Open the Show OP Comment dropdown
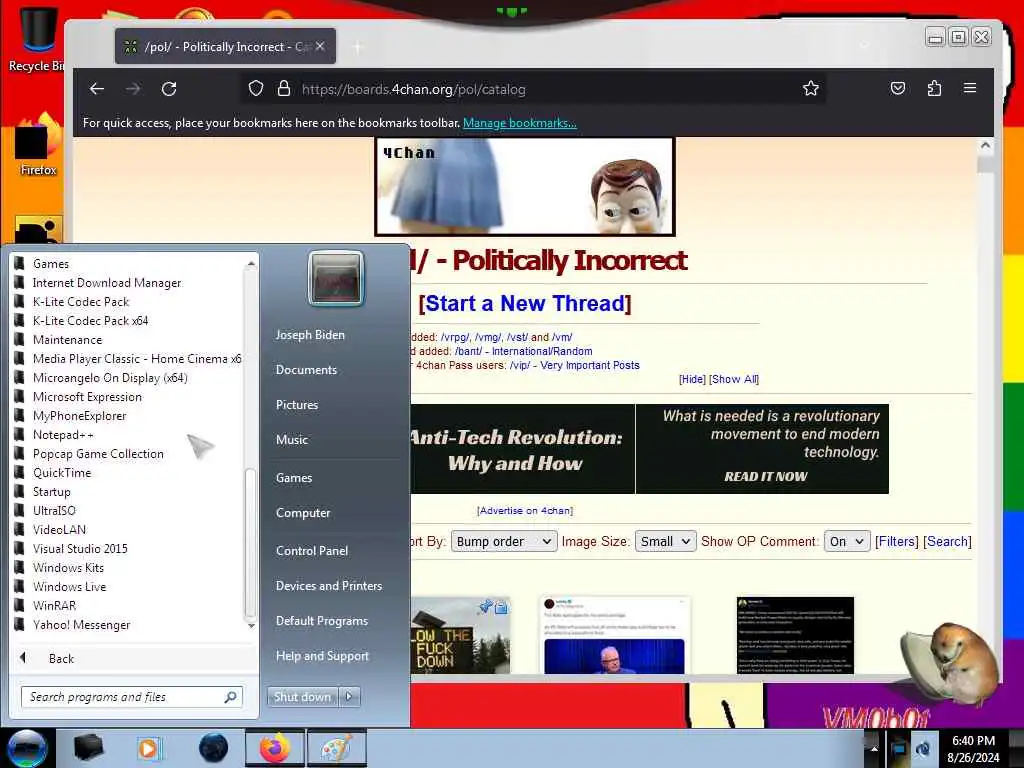The height and width of the screenshot is (768, 1024). coord(846,541)
